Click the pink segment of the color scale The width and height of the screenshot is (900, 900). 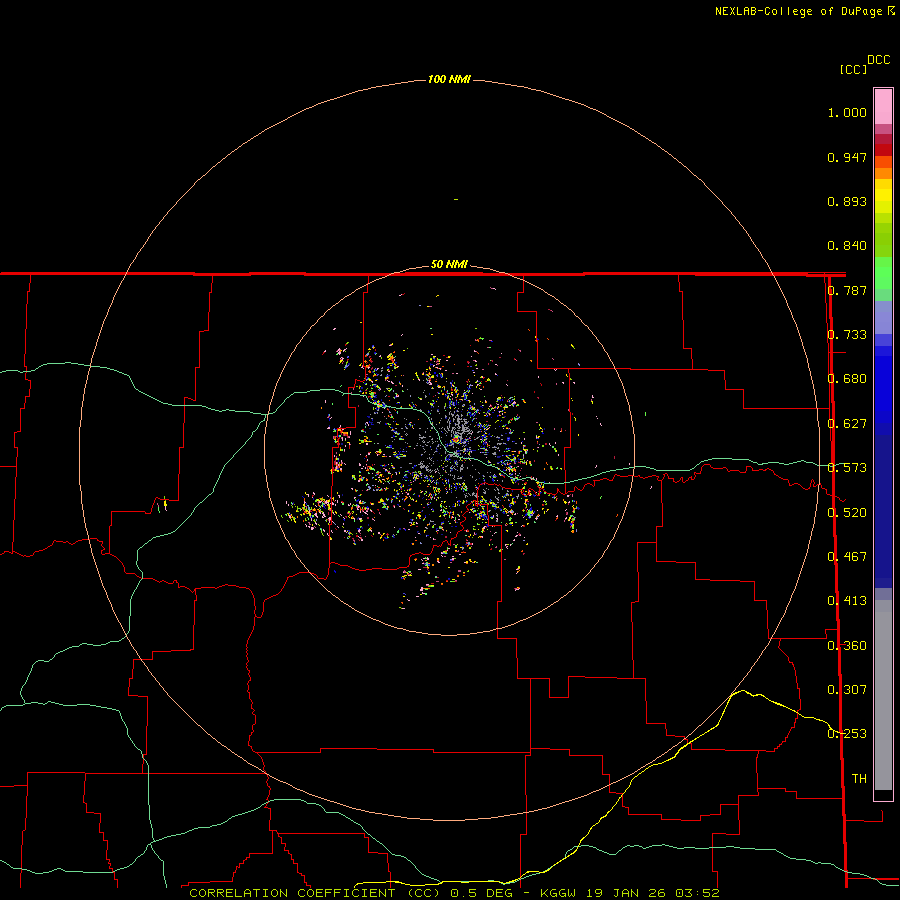[x=883, y=107]
